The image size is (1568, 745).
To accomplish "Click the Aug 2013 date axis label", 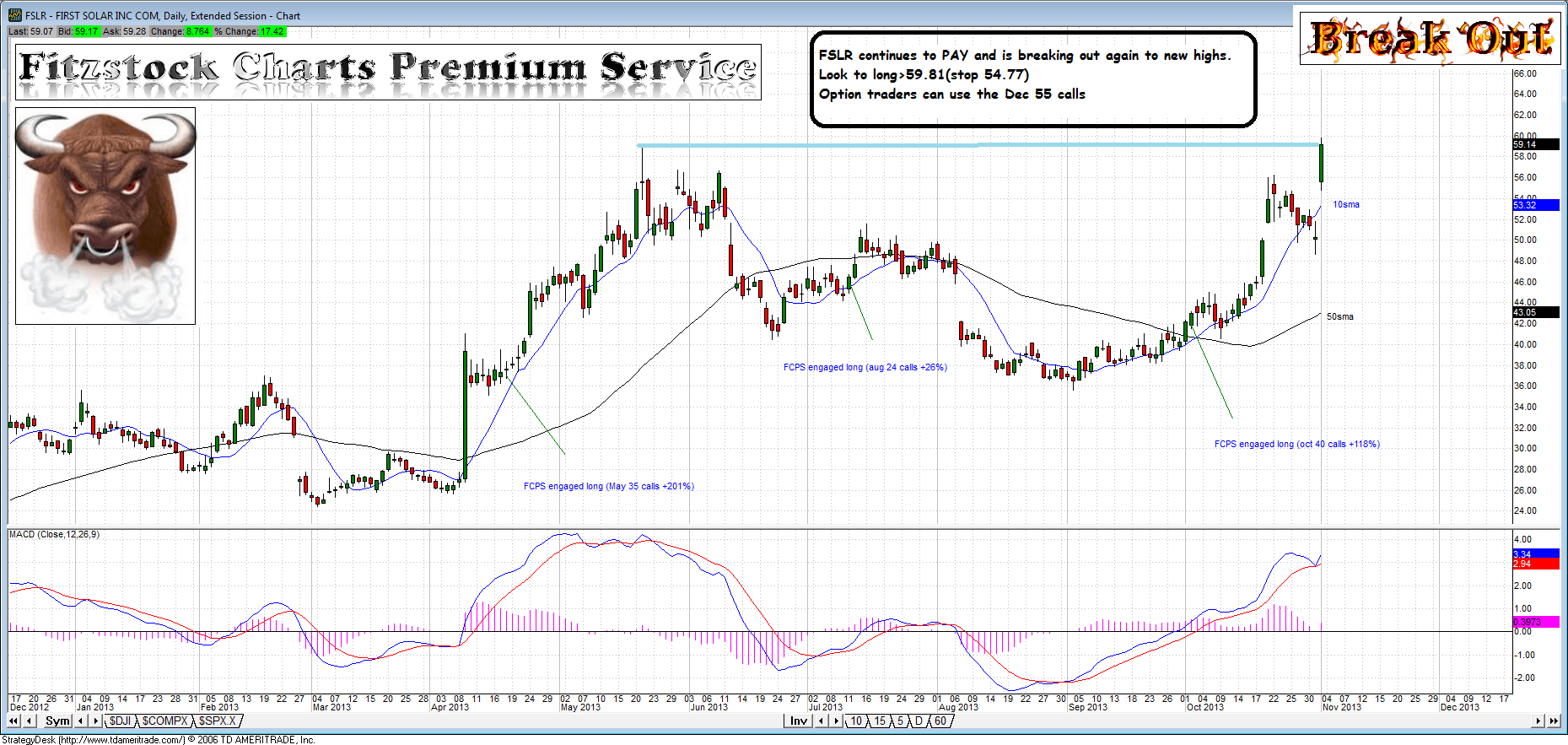I will pyautogui.click(x=958, y=707).
